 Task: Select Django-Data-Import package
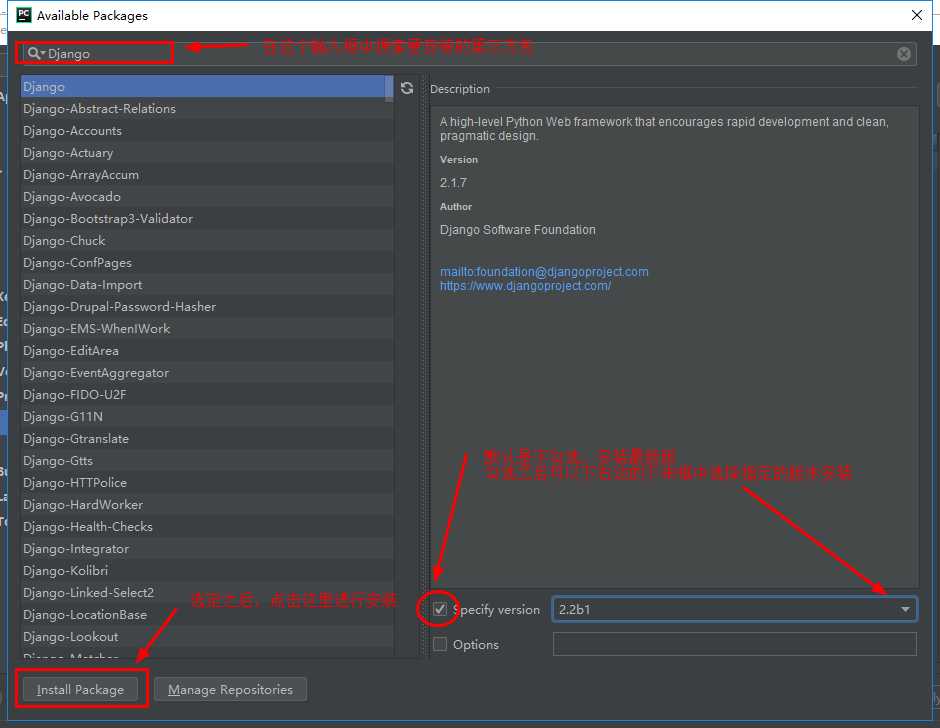click(207, 285)
